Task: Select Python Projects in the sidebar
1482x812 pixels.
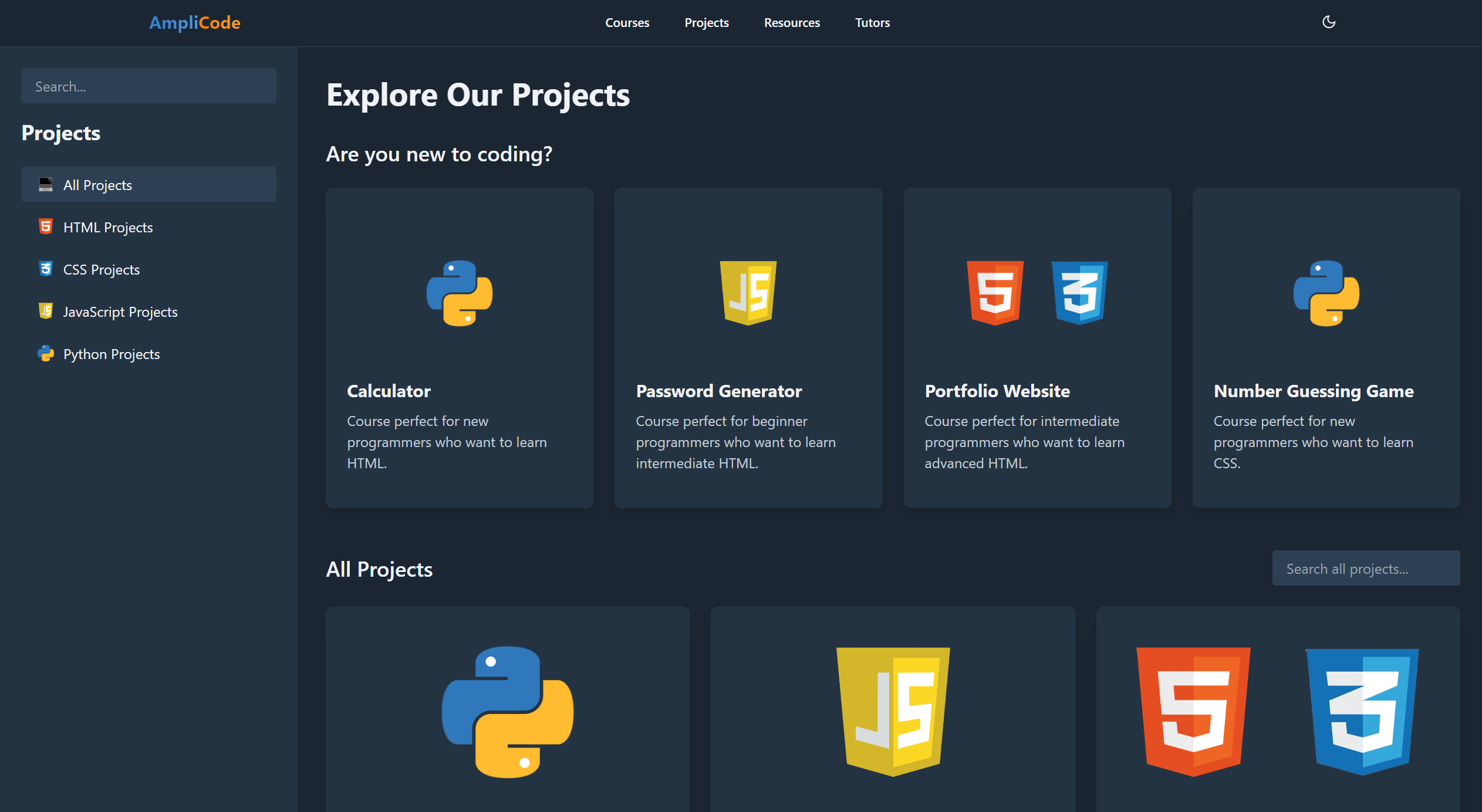Action: (148, 353)
